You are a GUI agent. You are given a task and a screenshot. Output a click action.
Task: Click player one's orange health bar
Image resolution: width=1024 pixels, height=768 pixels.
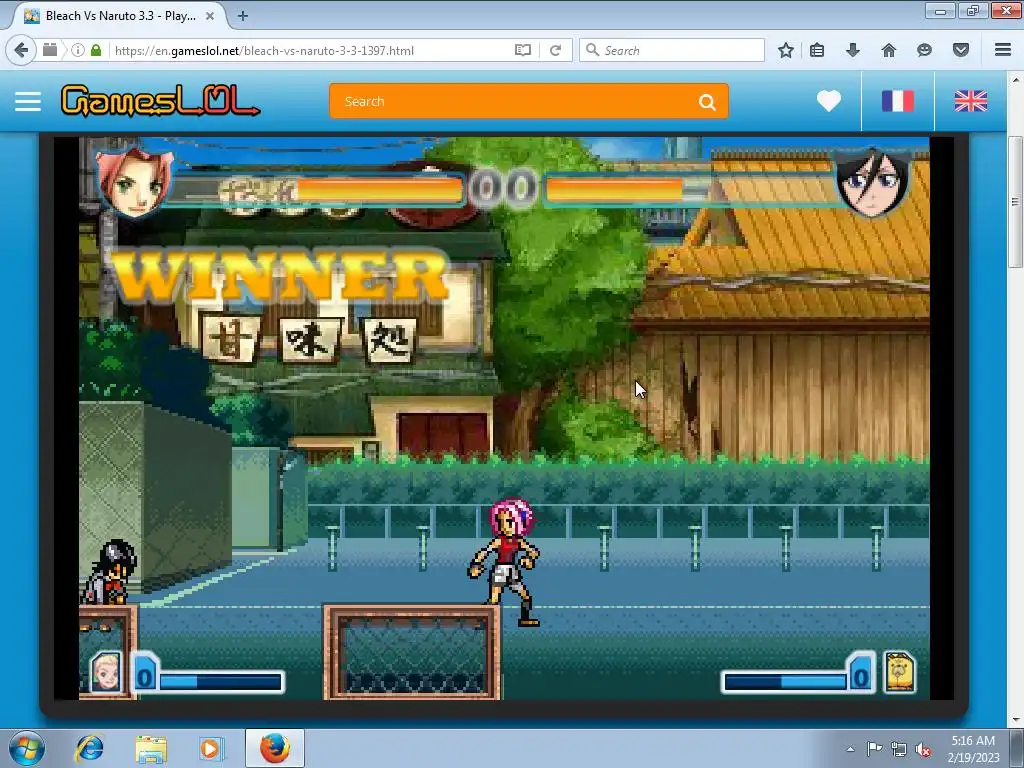(x=379, y=191)
